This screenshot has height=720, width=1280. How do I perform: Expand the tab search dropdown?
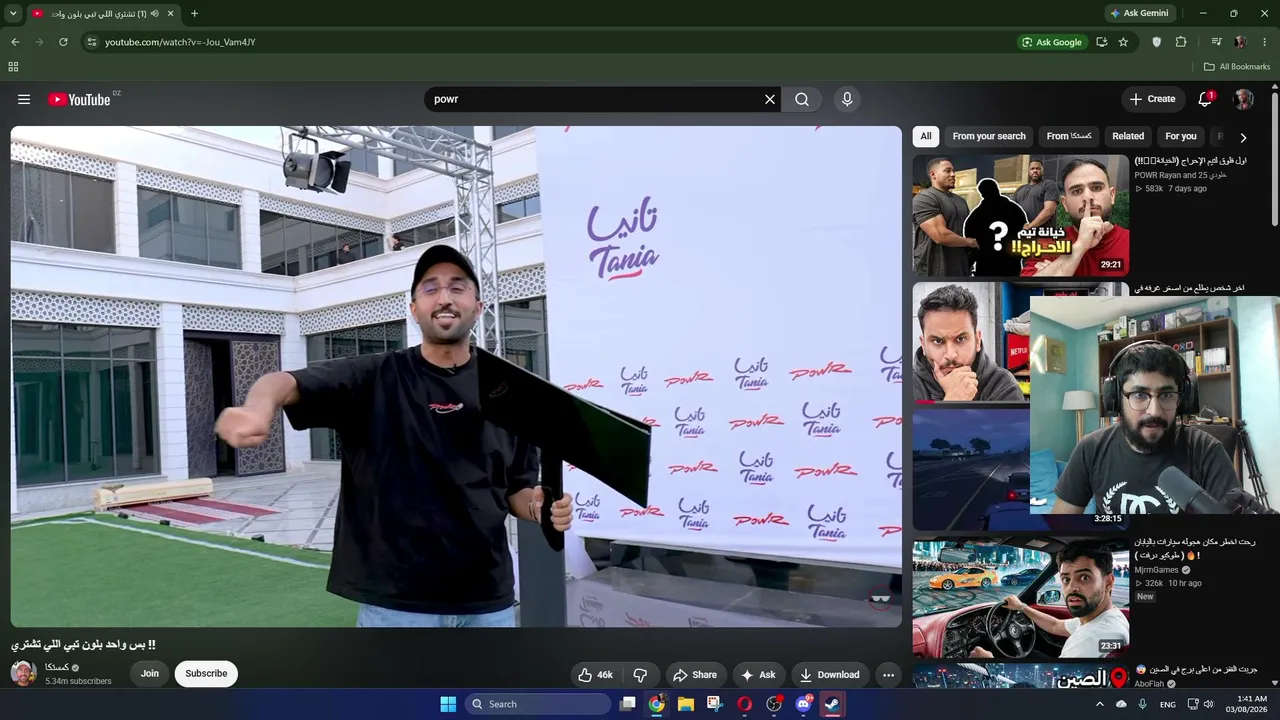tap(13, 14)
